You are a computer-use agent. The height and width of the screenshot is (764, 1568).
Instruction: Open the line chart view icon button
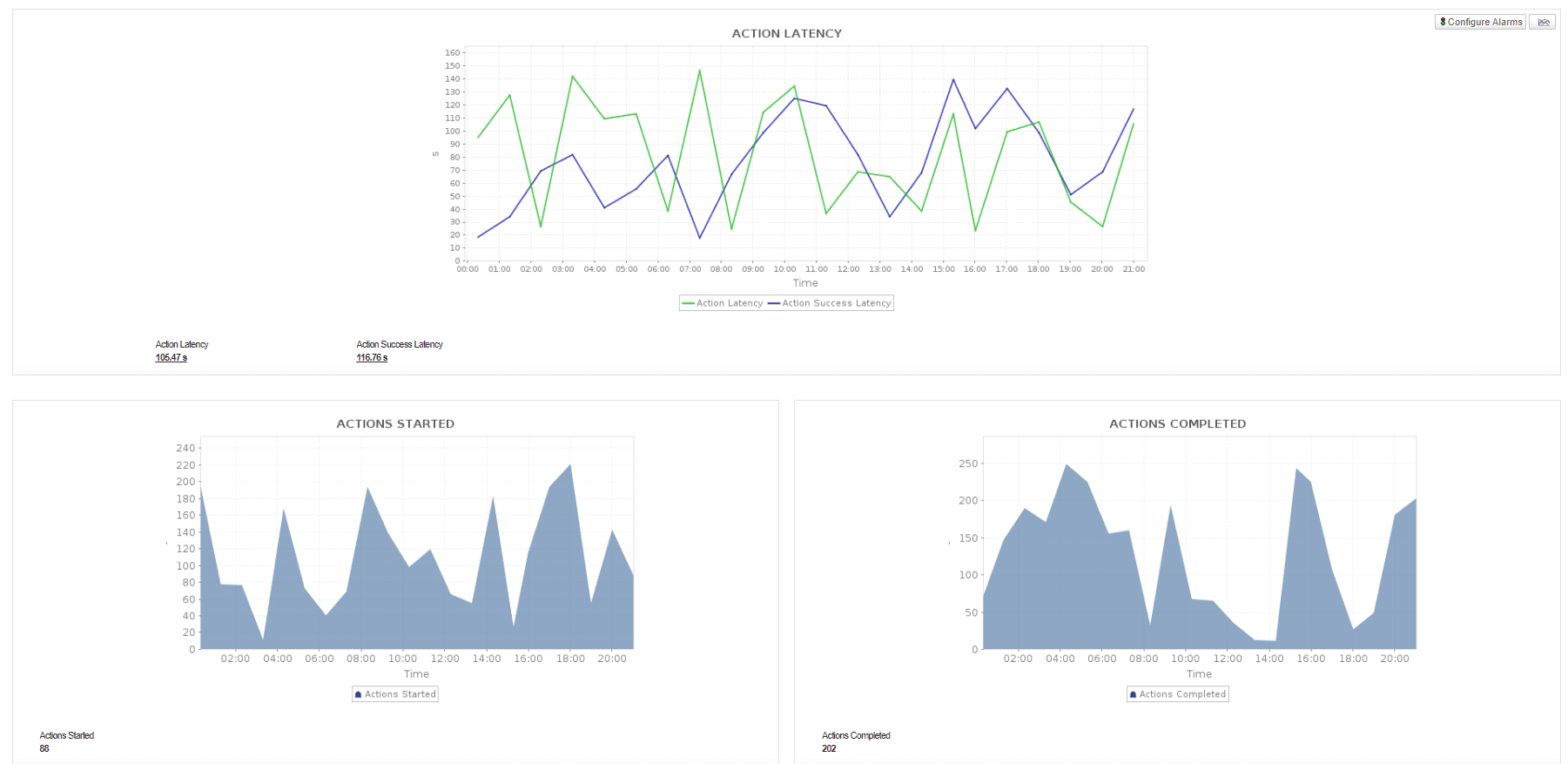pos(1543,22)
